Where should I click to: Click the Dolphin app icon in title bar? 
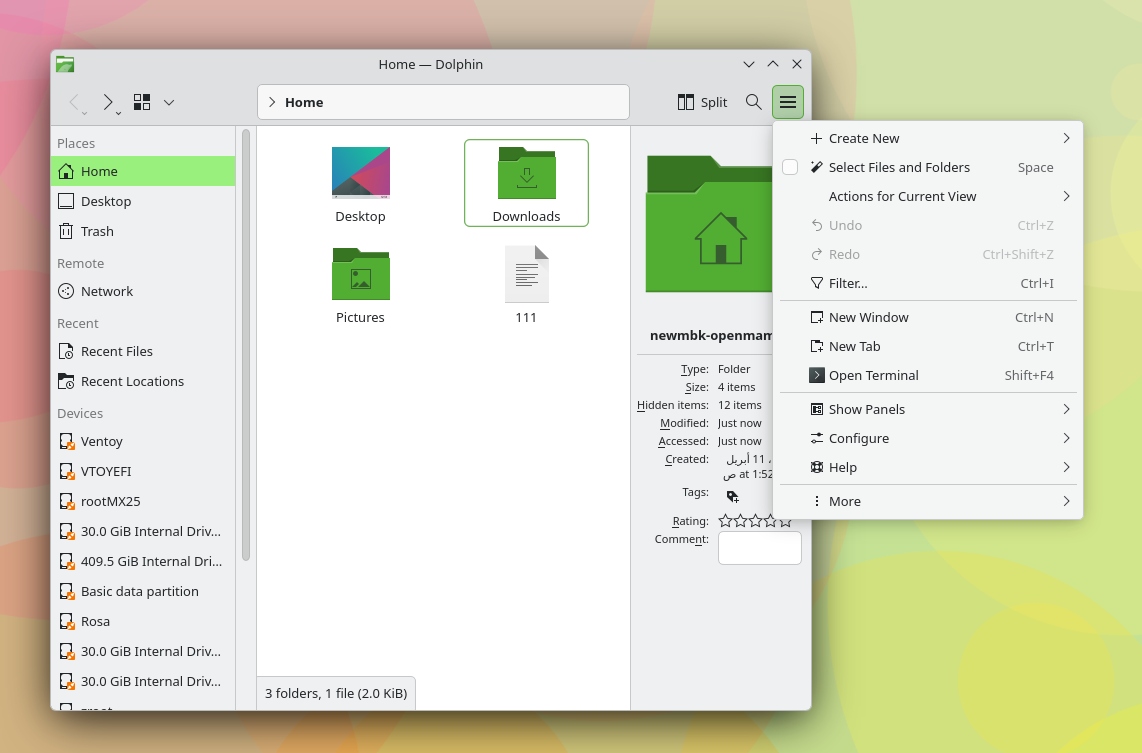[x=65, y=64]
